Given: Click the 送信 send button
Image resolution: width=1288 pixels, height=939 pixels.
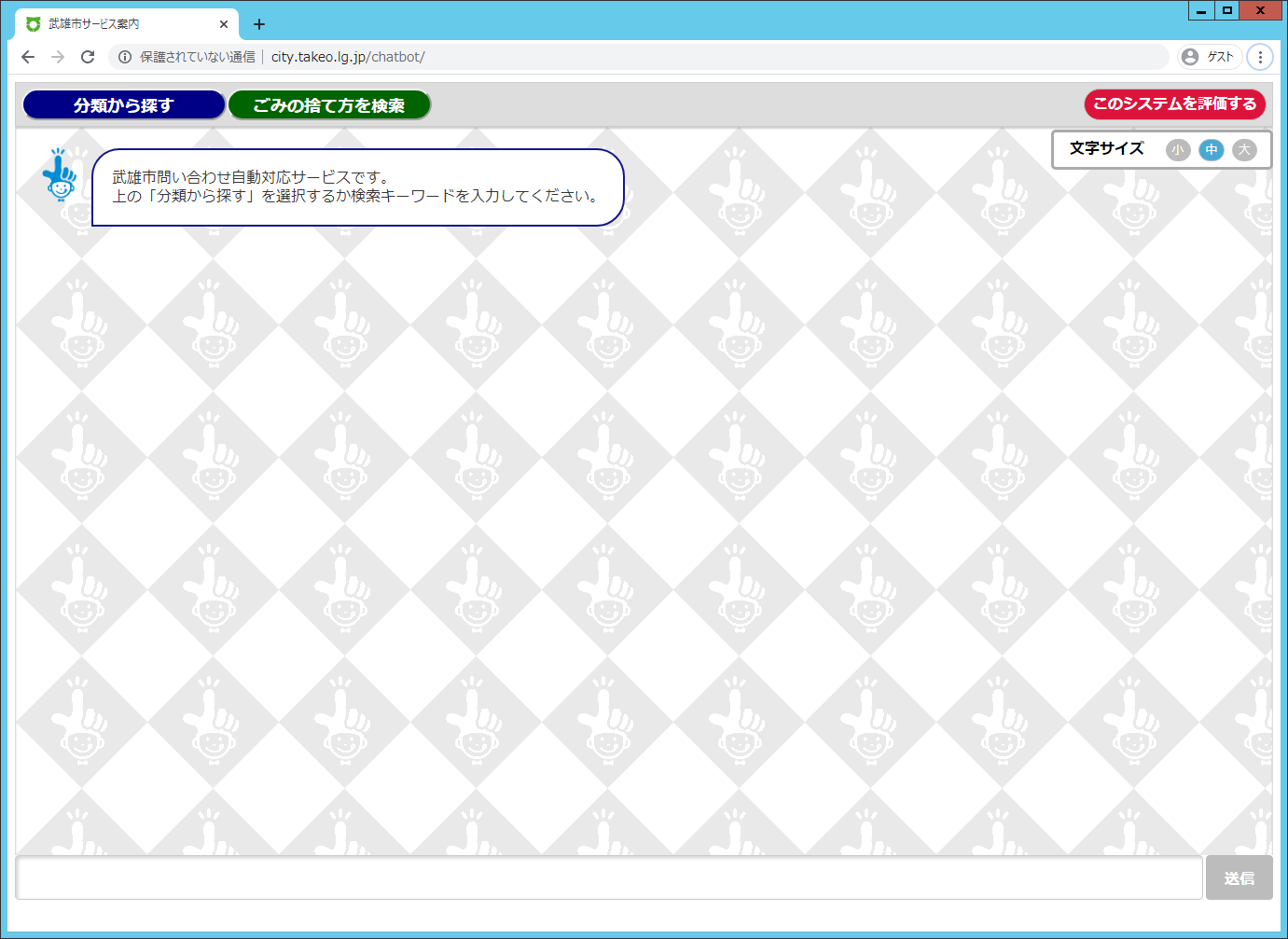Looking at the screenshot, I should click(1239, 878).
